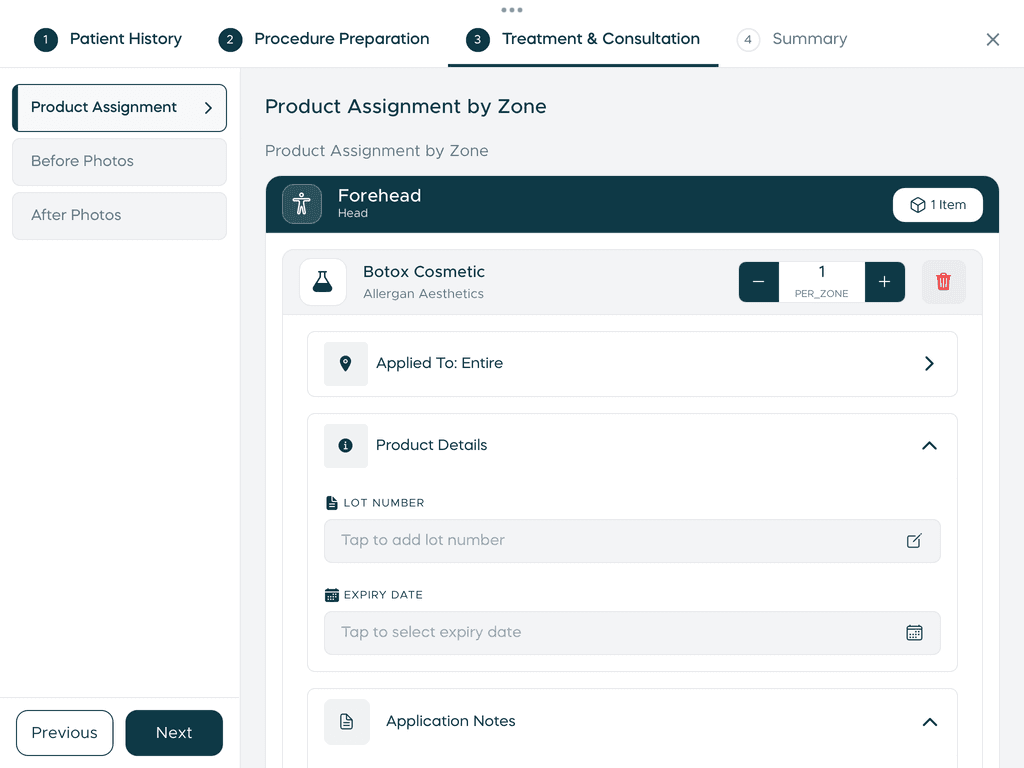Screen dimensions: 1024x768
Task: Collapse the Product Details section
Action: pos(929,446)
